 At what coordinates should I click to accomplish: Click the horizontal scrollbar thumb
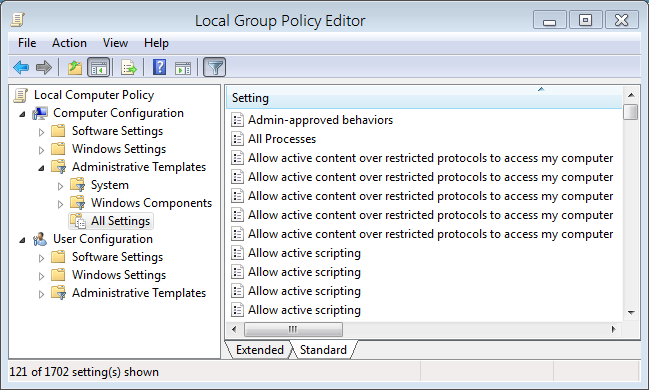(293, 330)
